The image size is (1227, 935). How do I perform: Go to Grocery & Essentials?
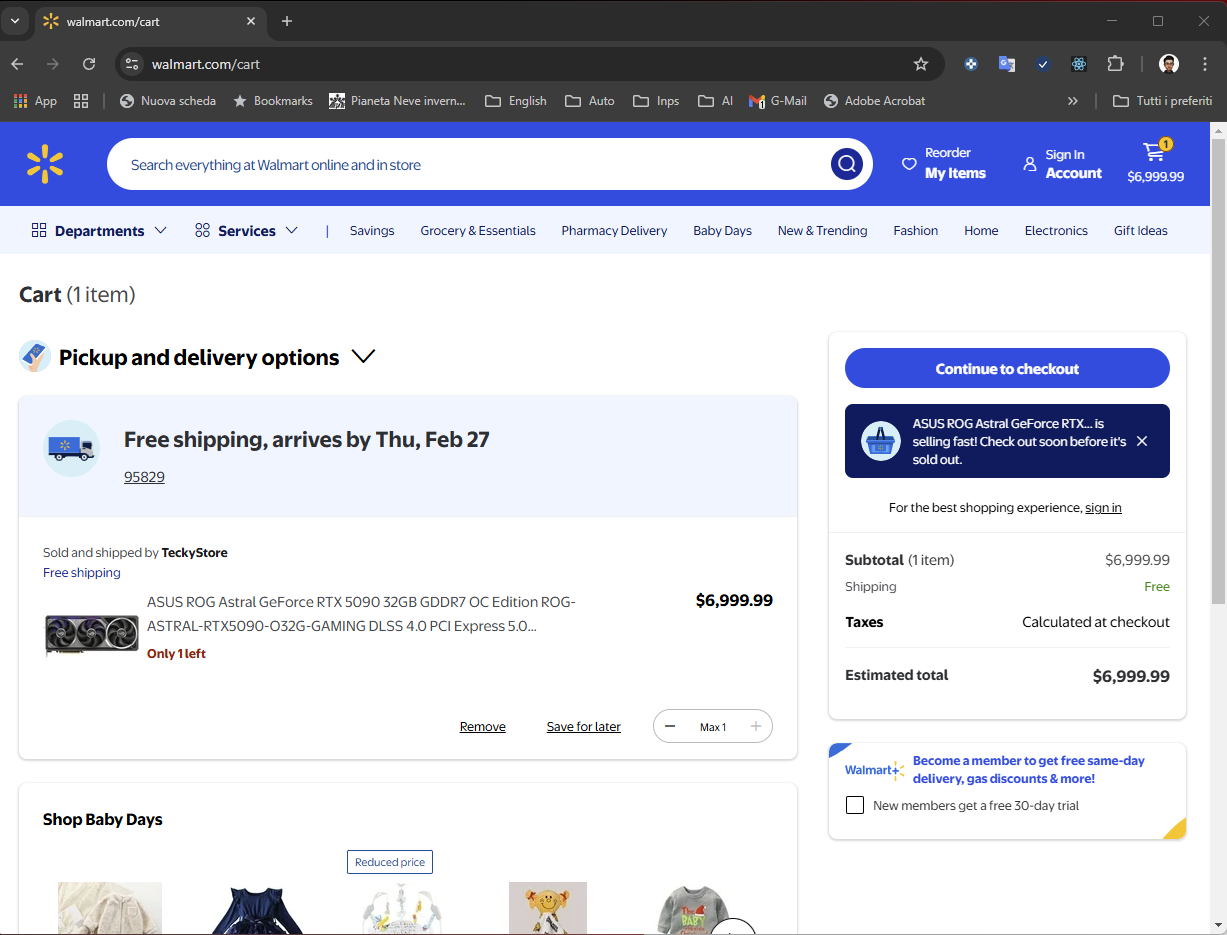click(x=478, y=230)
